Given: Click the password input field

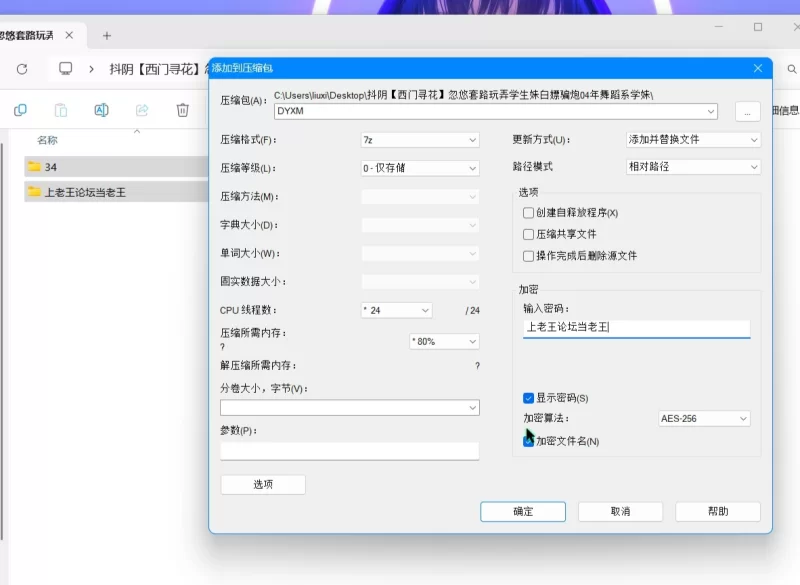Looking at the screenshot, I should pyautogui.click(x=636, y=328).
